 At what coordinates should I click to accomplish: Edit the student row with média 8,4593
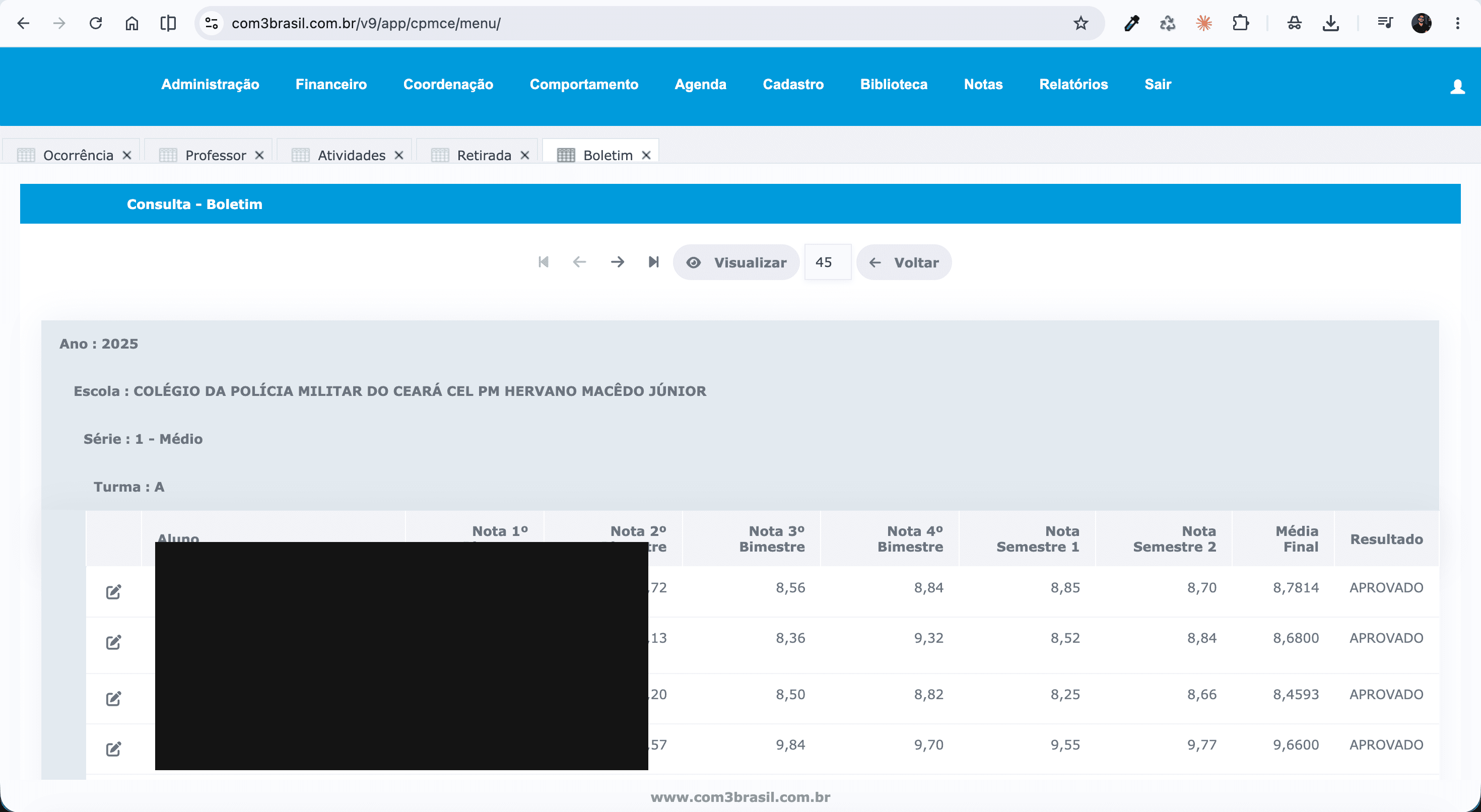114,698
